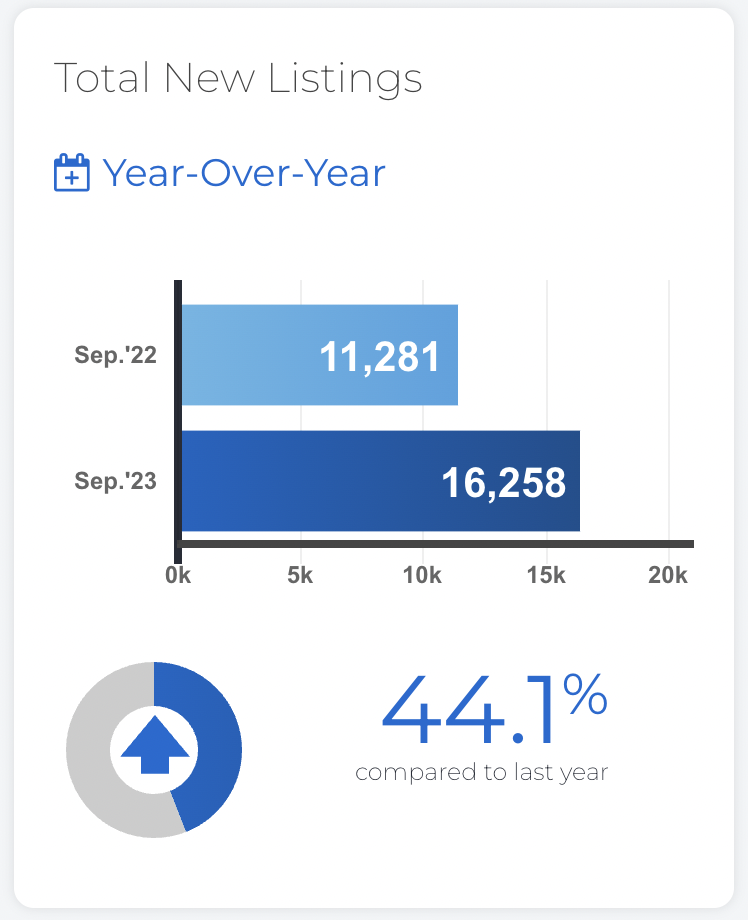Click the calendar plus icon
The width and height of the screenshot is (748, 920).
pos(72,172)
